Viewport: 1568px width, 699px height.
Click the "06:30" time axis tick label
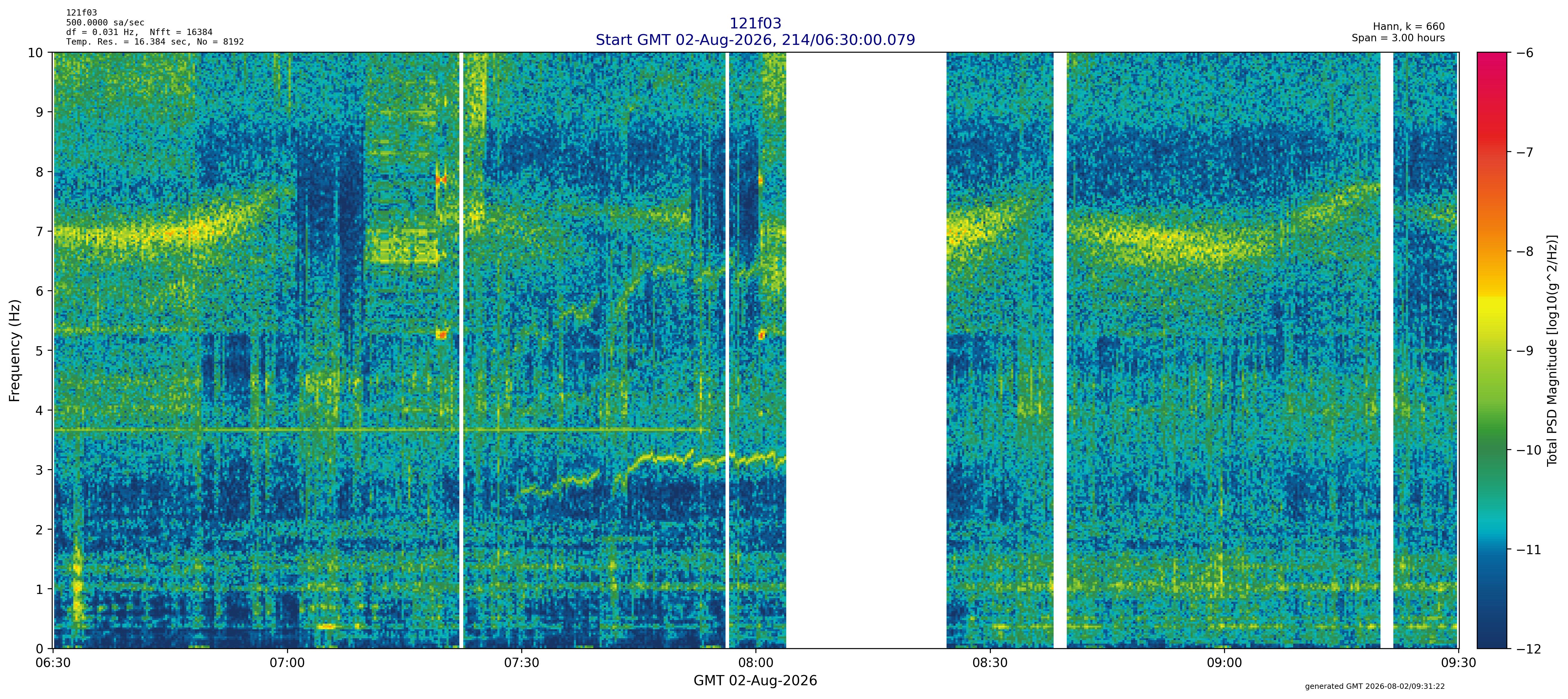[54, 663]
